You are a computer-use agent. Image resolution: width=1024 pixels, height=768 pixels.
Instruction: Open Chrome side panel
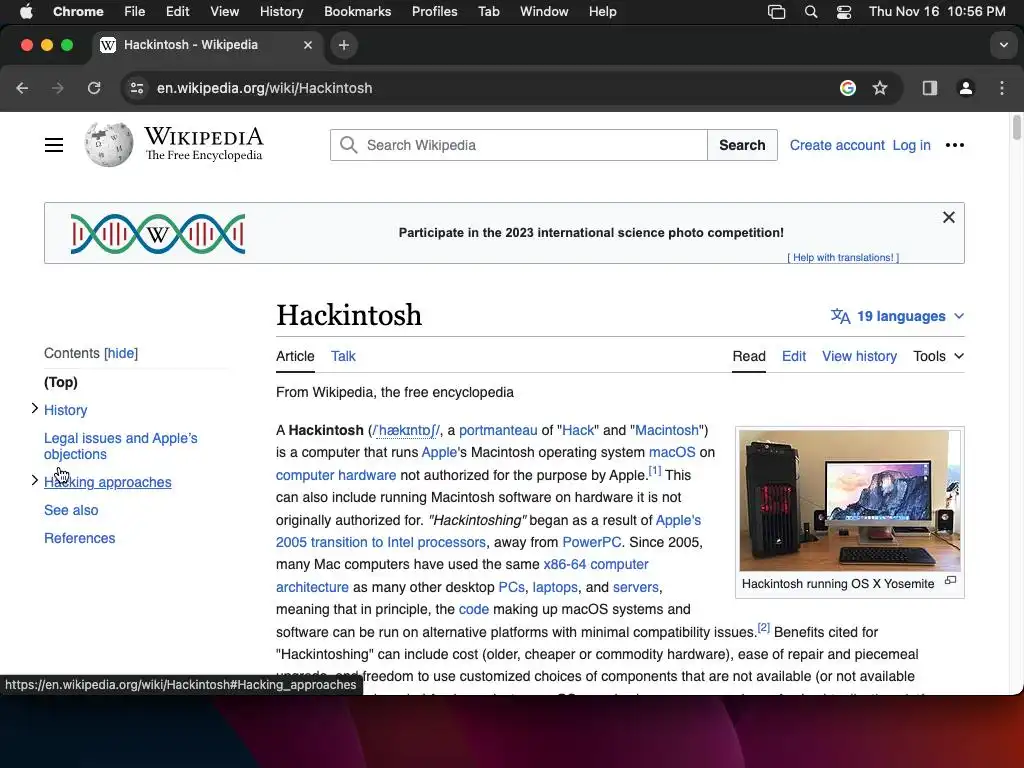[x=929, y=88]
